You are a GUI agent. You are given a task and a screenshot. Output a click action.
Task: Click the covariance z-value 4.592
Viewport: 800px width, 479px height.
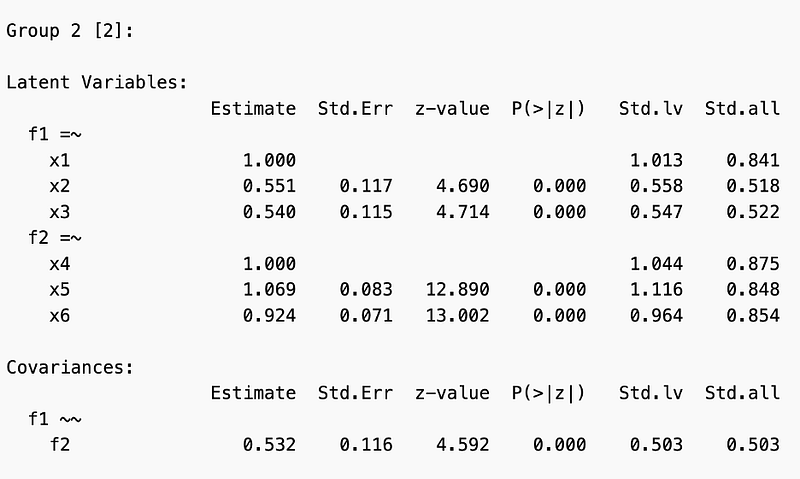[461, 445]
